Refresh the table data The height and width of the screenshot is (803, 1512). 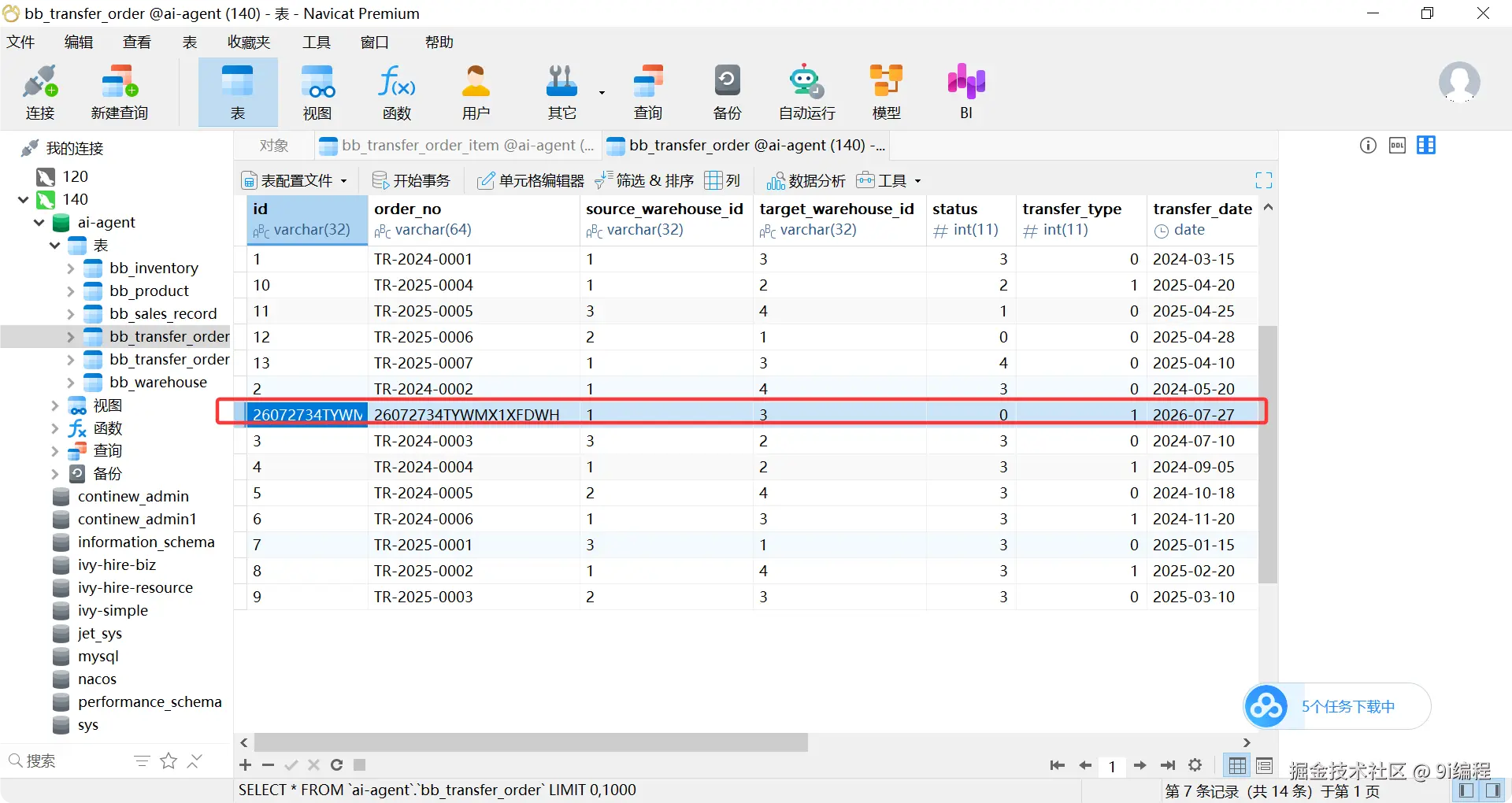(x=336, y=764)
